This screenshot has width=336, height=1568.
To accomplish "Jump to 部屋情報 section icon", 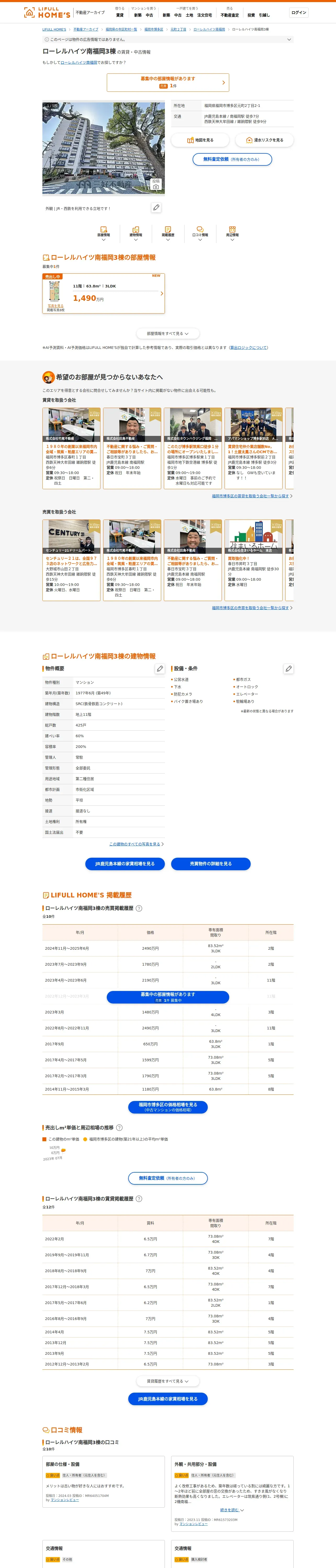I will (x=104, y=233).
